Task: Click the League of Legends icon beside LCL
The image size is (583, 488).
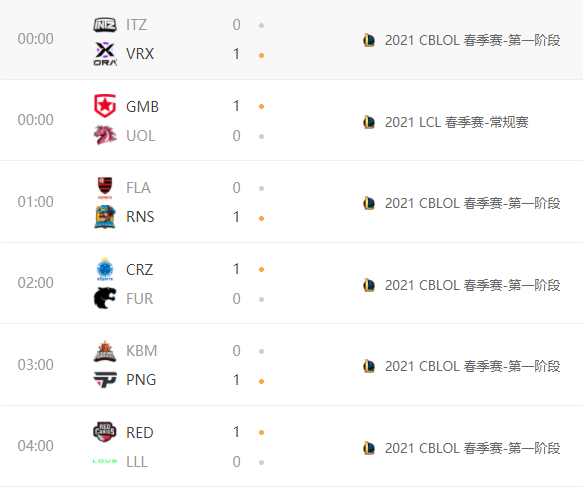Action: pos(369,122)
